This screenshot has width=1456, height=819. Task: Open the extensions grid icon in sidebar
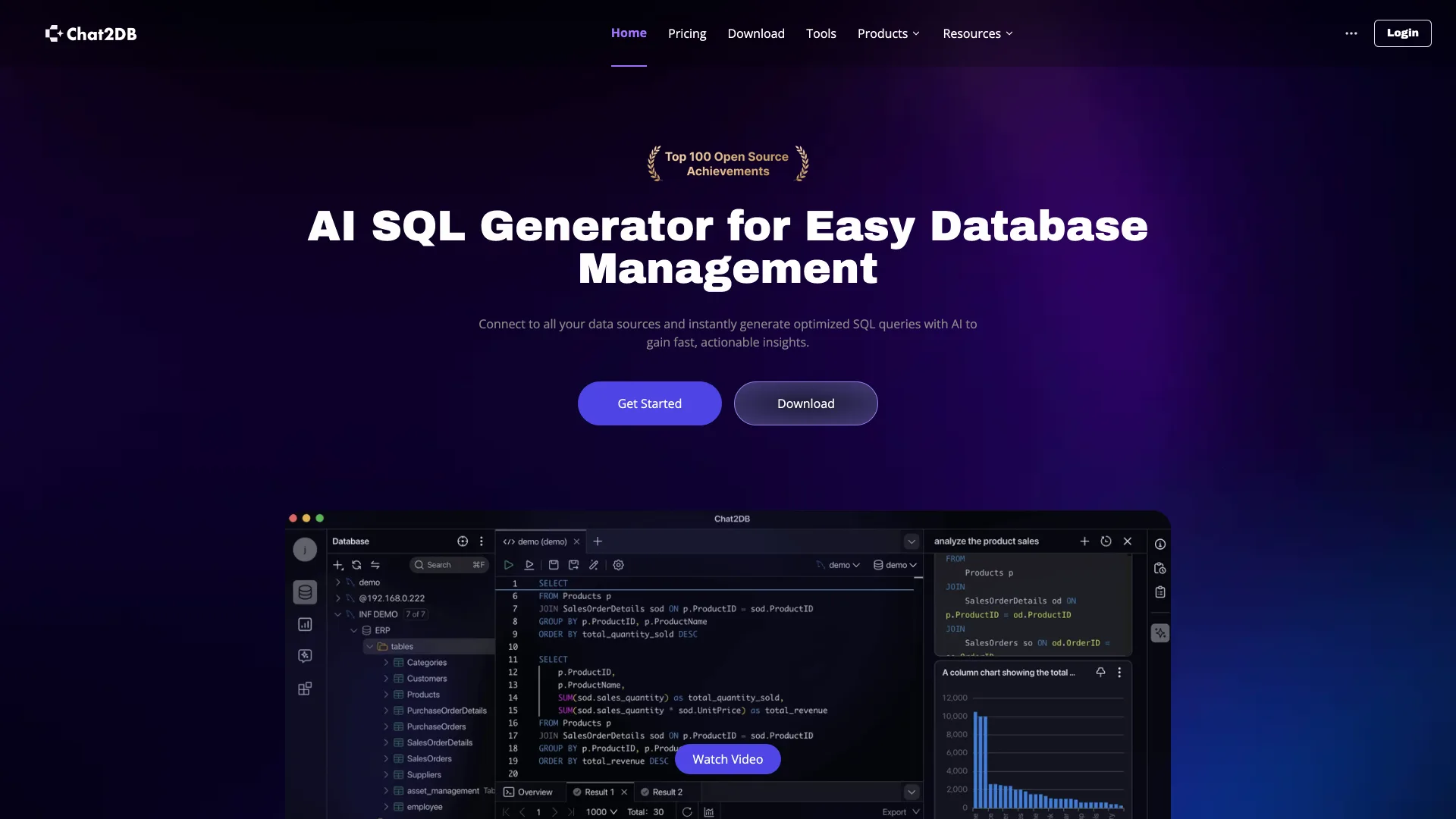click(x=305, y=689)
